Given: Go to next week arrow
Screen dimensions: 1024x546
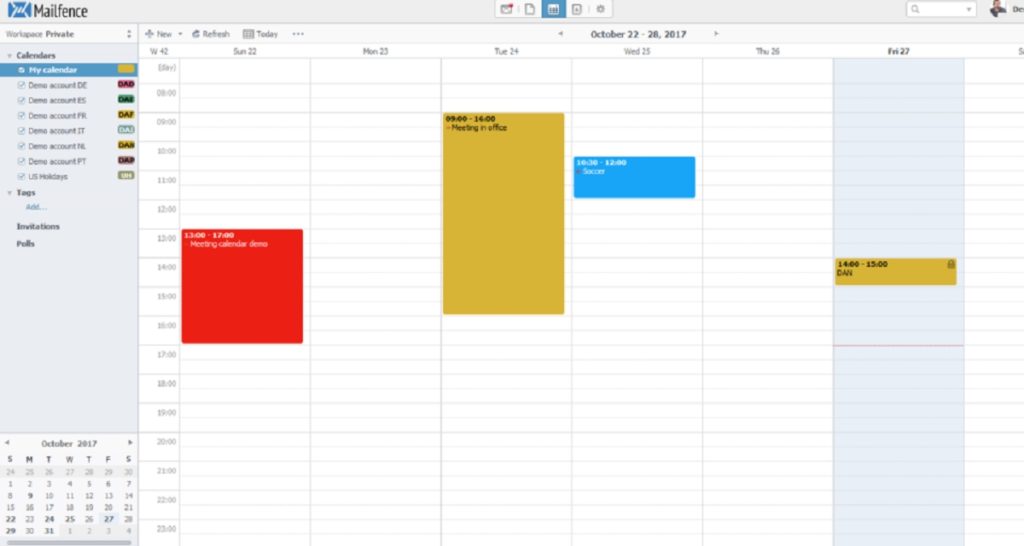Looking at the screenshot, I should click(716, 34).
